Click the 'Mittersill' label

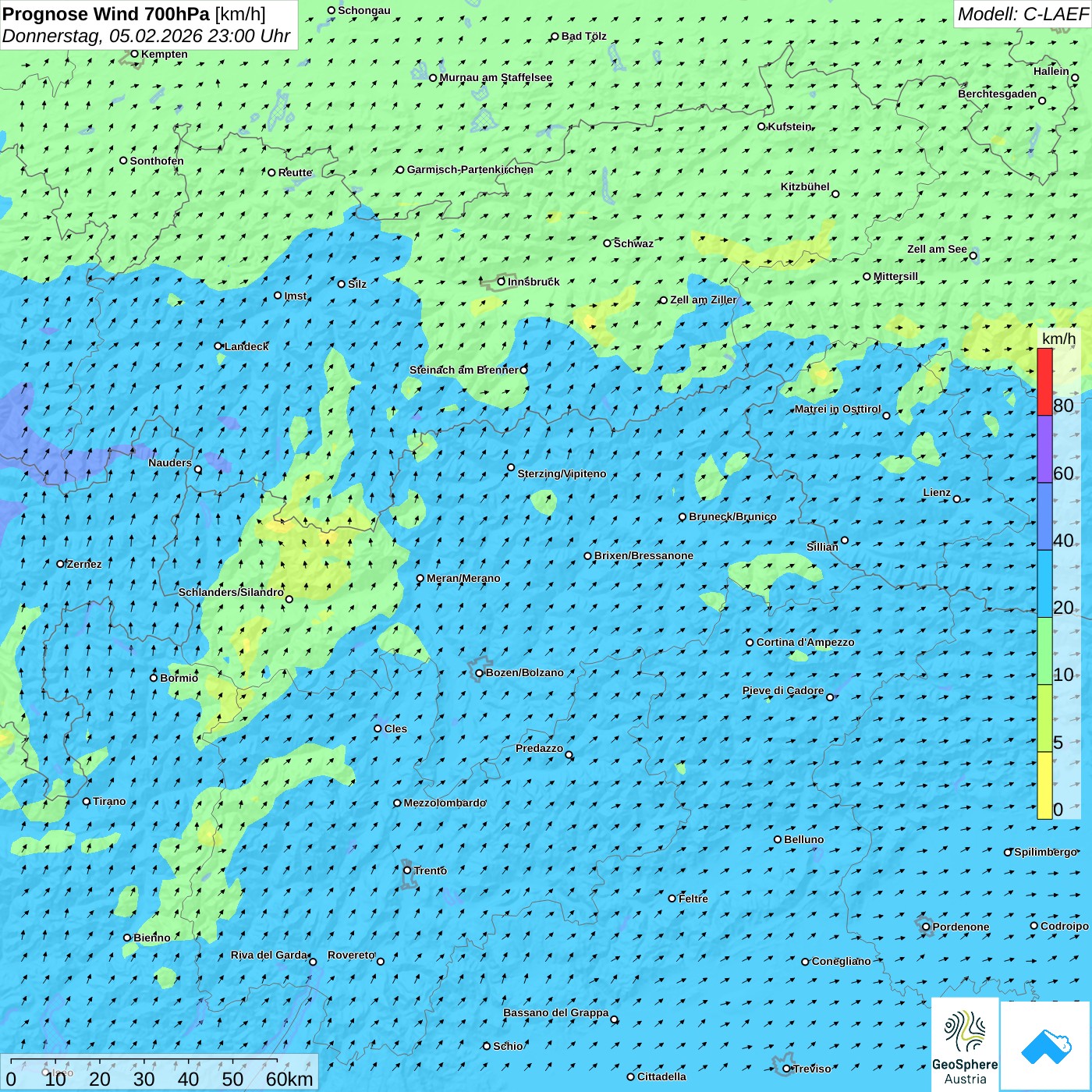point(895,277)
